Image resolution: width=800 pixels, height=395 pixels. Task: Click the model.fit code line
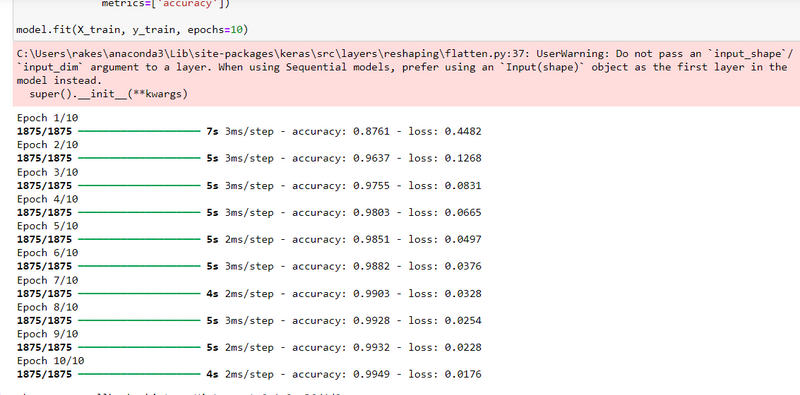[x=132, y=30]
